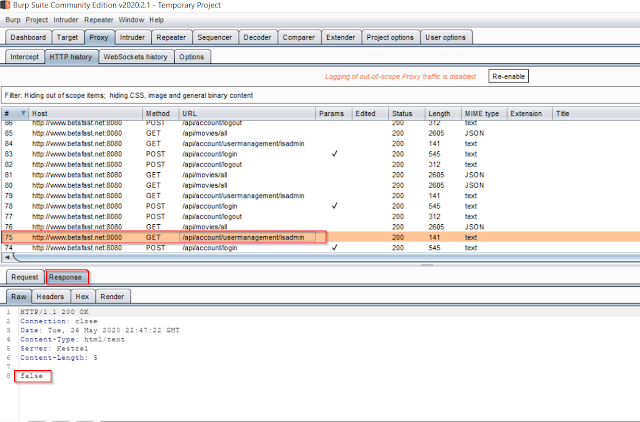Viewport: 640px width, 422px height.
Task: Open the Project options tab
Action: 390,37
